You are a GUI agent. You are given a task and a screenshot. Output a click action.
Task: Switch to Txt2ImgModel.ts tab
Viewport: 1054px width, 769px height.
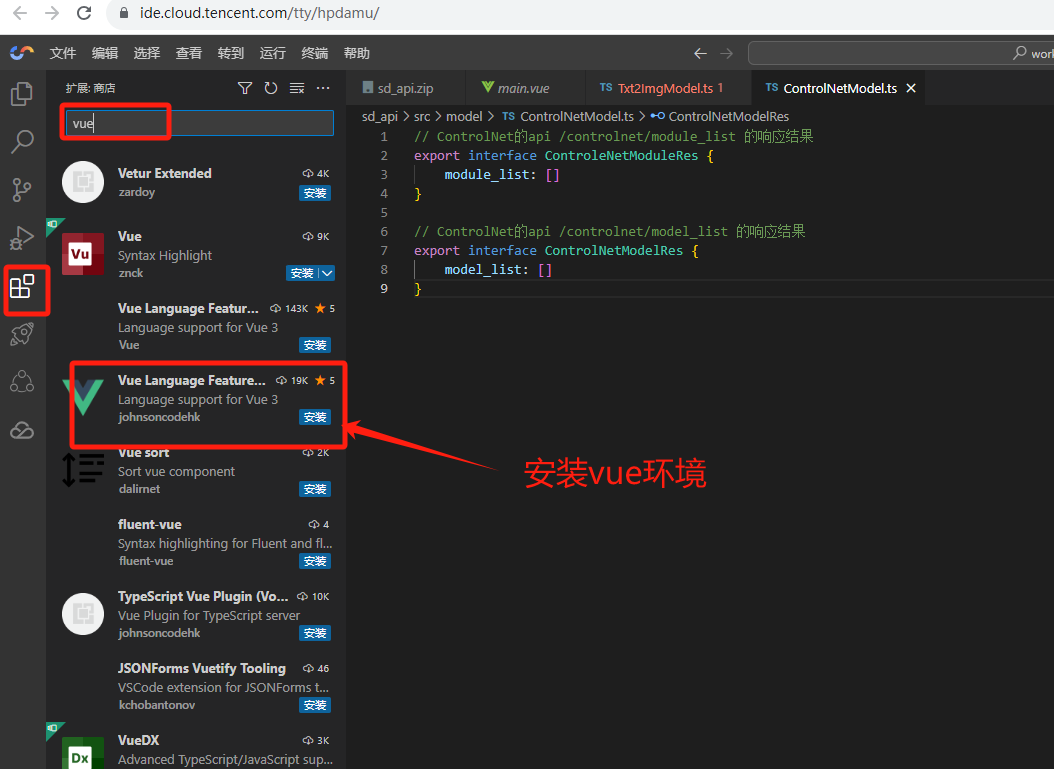click(x=663, y=88)
